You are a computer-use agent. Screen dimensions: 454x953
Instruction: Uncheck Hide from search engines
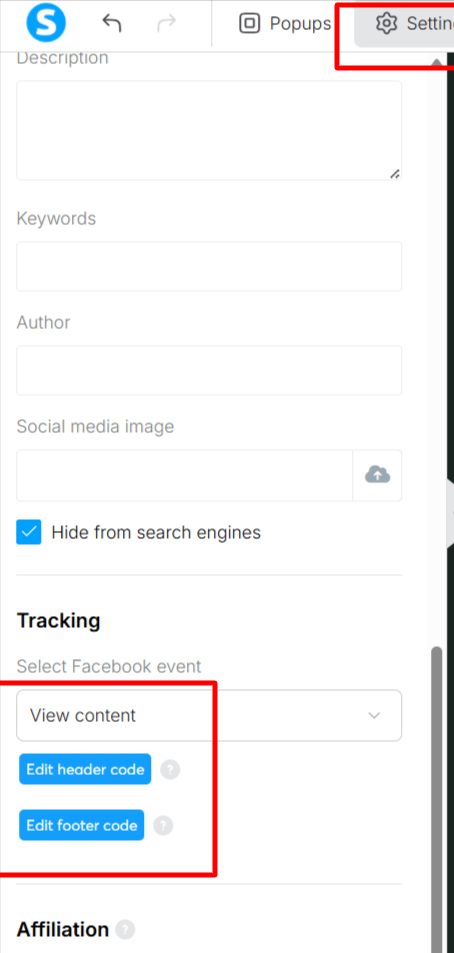pos(29,532)
